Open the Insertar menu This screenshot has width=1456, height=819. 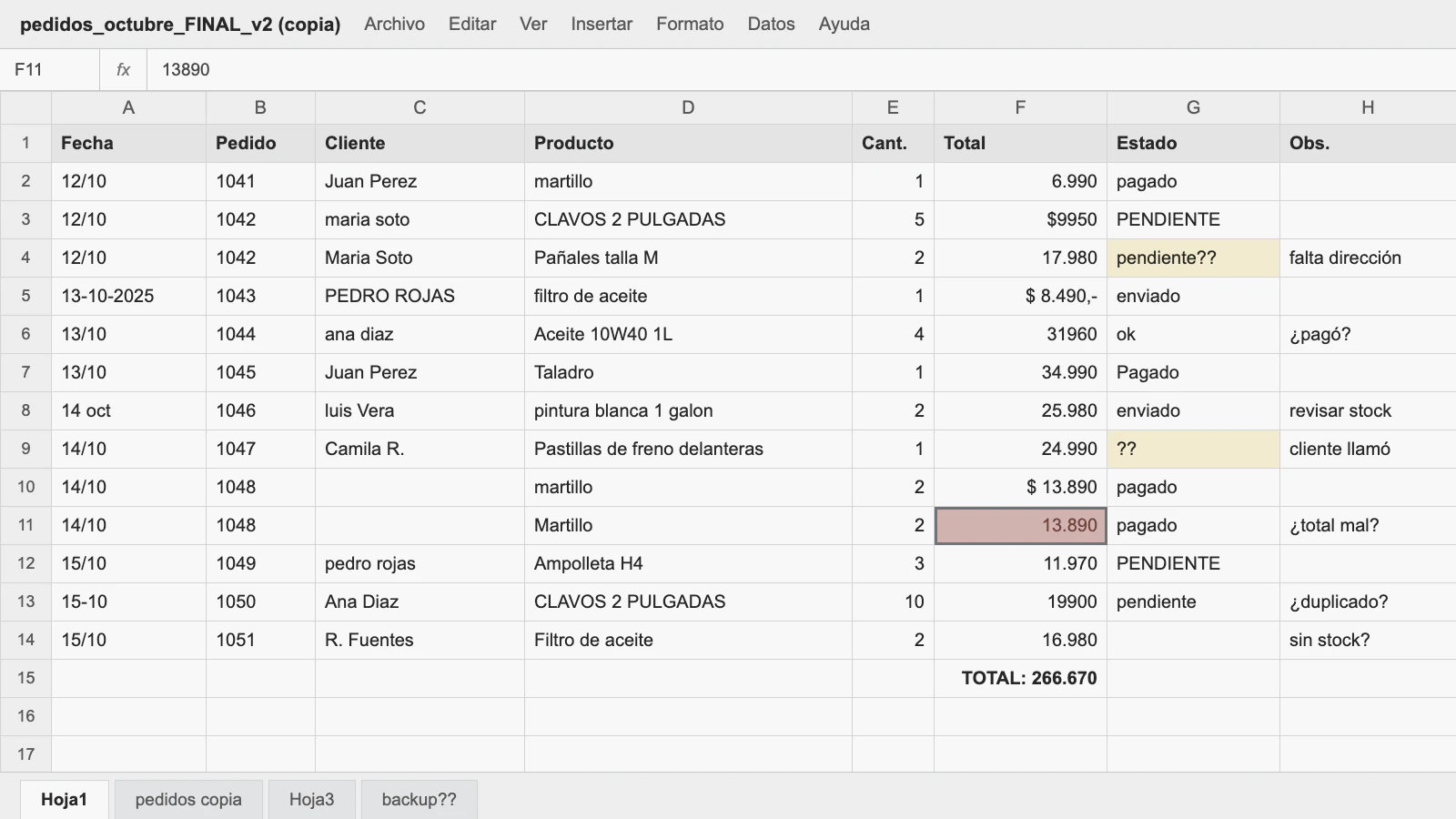point(602,24)
